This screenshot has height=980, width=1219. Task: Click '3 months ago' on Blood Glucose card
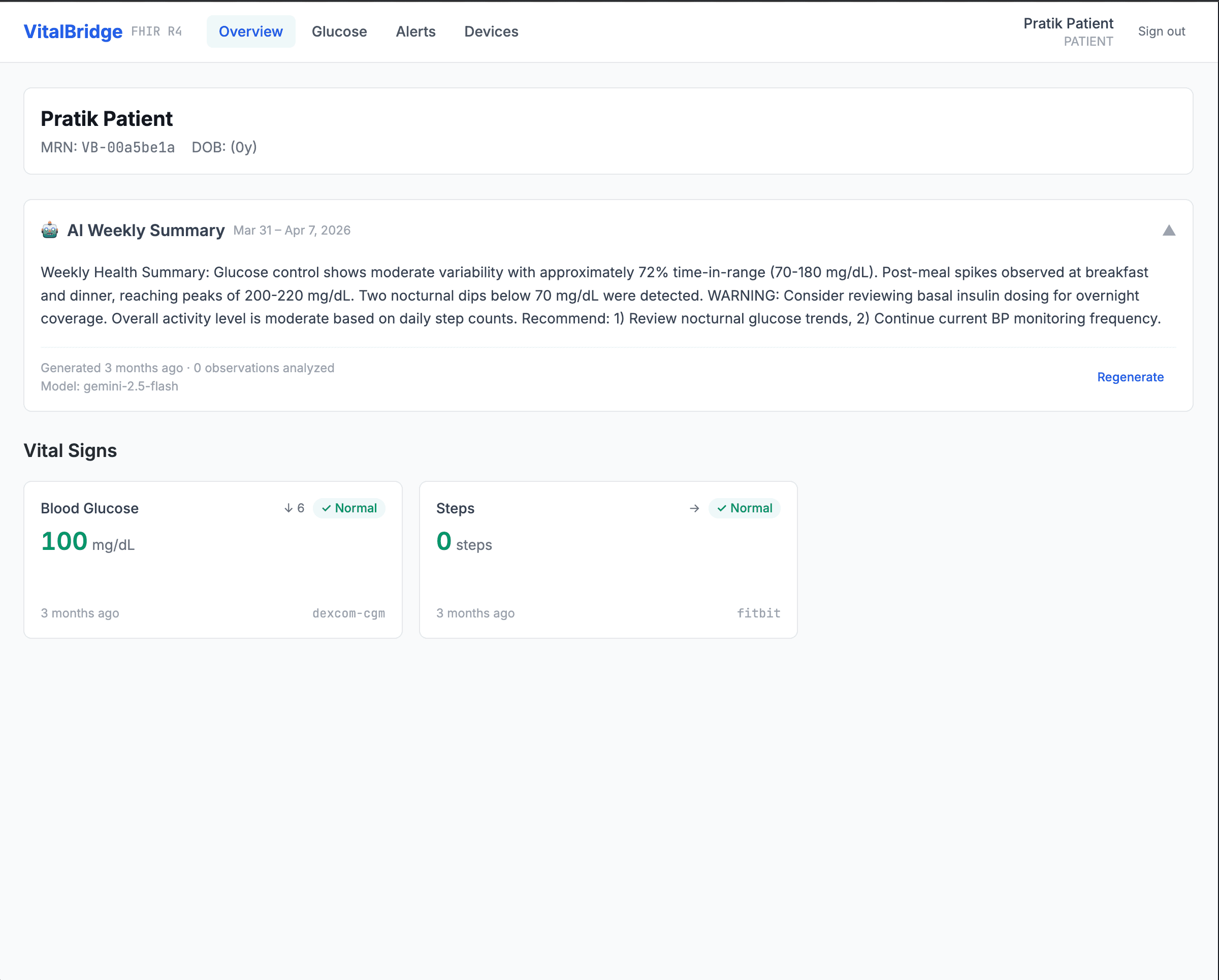tap(80, 613)
